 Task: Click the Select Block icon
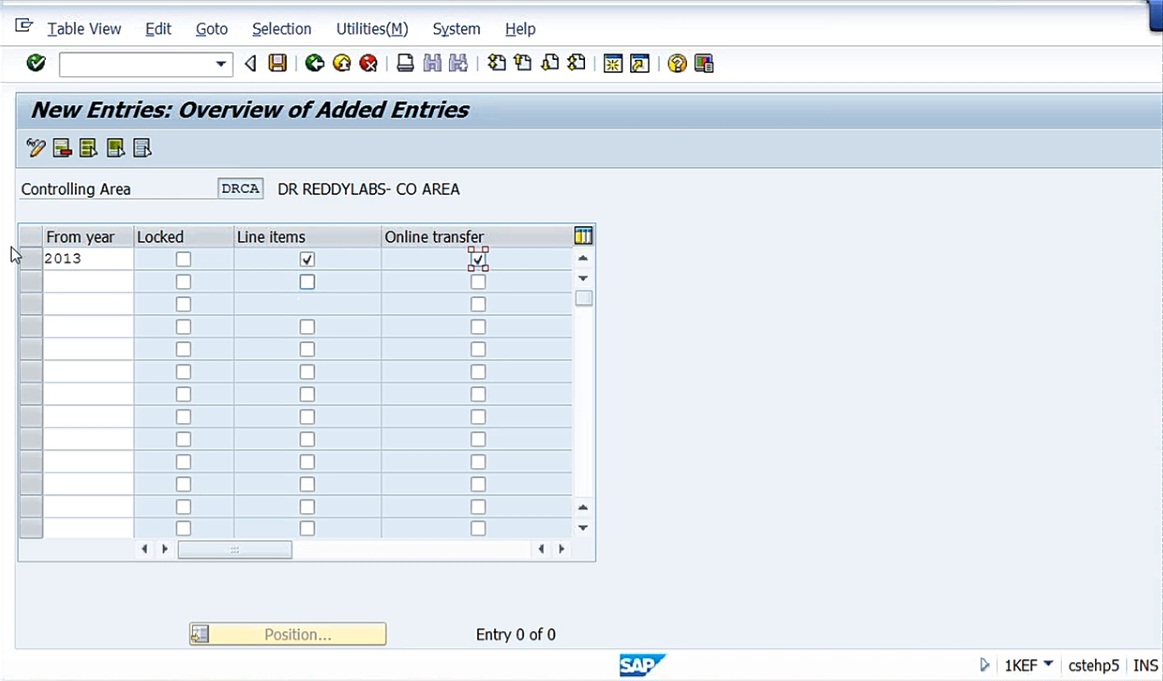coord(116,148)
